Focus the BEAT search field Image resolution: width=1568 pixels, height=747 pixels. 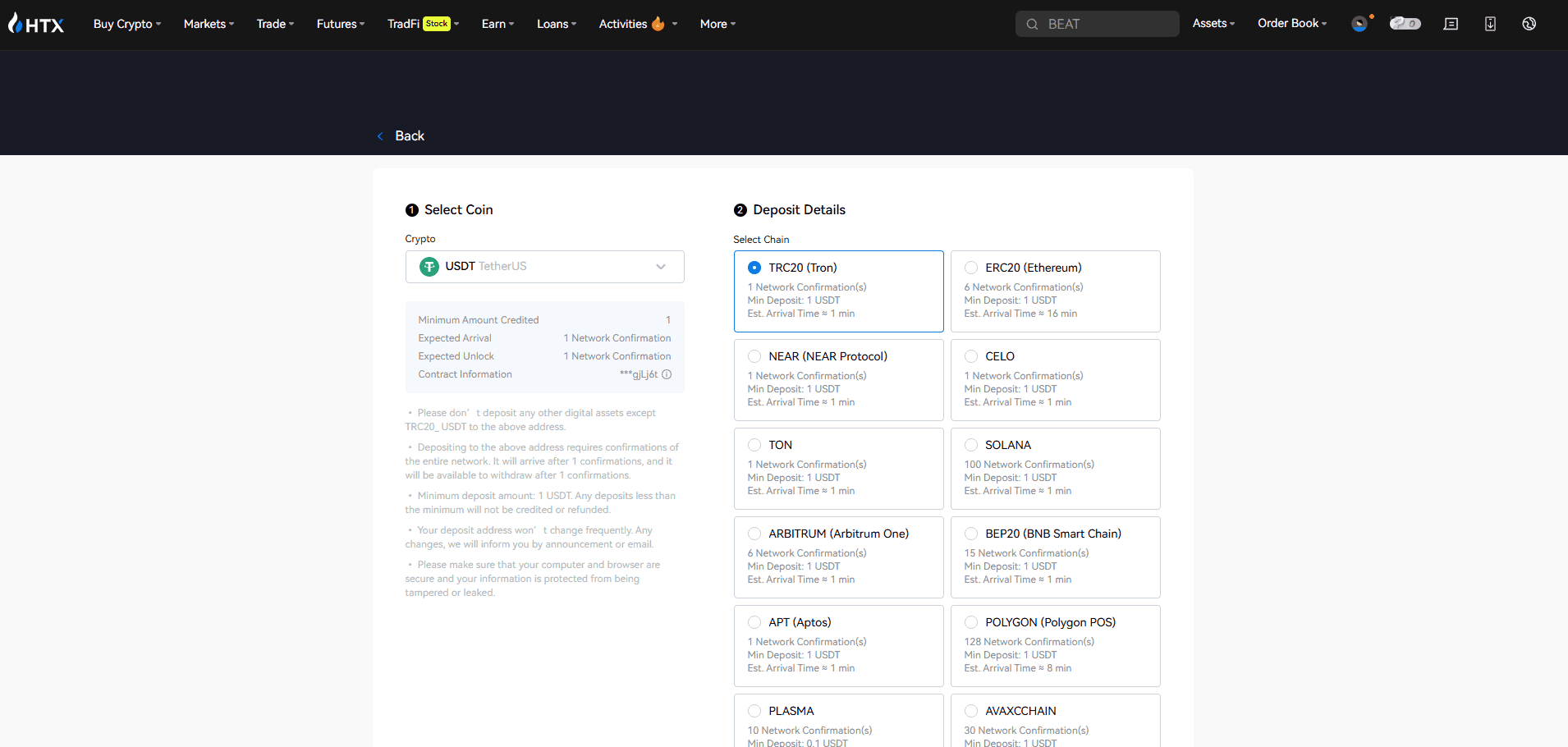tap(1097, 24)
